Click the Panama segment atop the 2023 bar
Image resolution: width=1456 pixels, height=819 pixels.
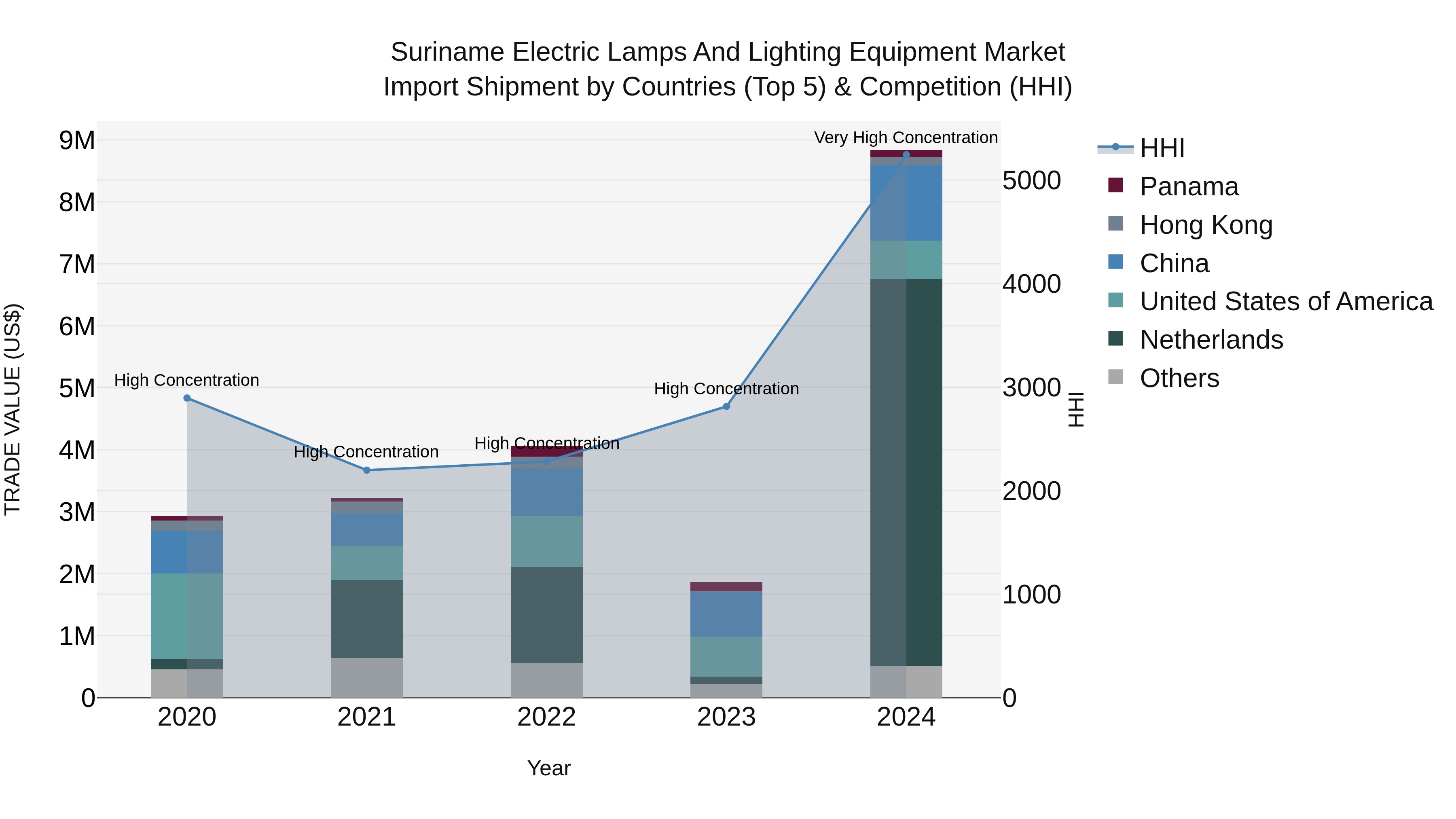pyautogui.click(x=726, y=587)
